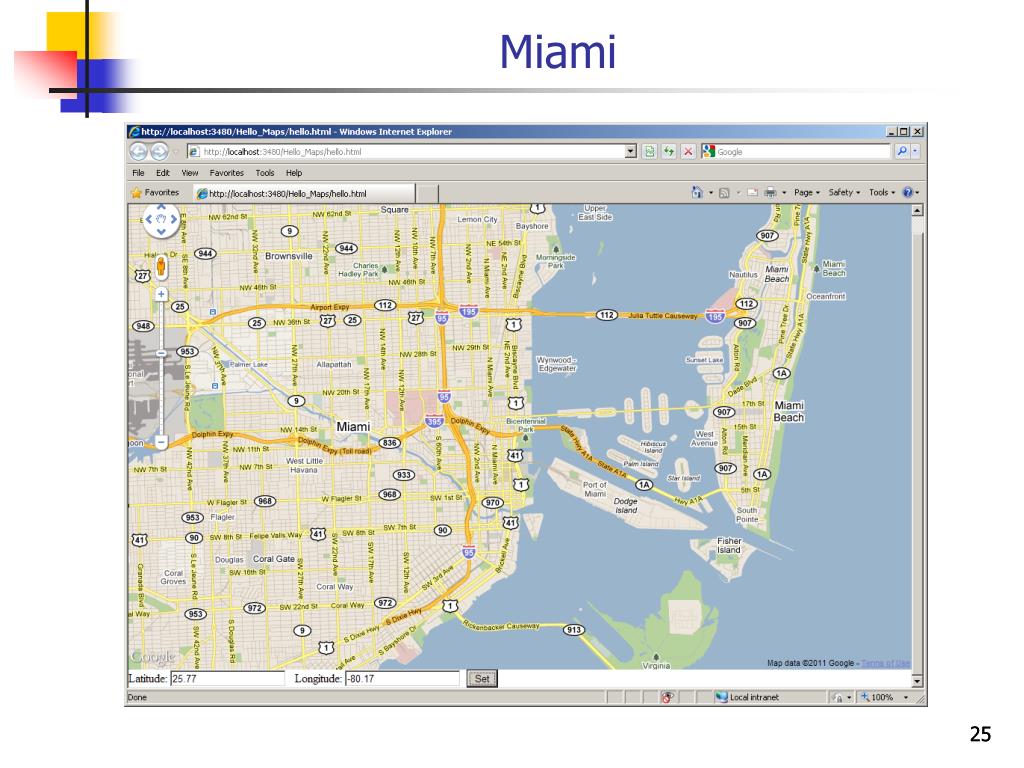The image size is (1024, 768).
Task: Open the File menu
Action: point(138,173)
